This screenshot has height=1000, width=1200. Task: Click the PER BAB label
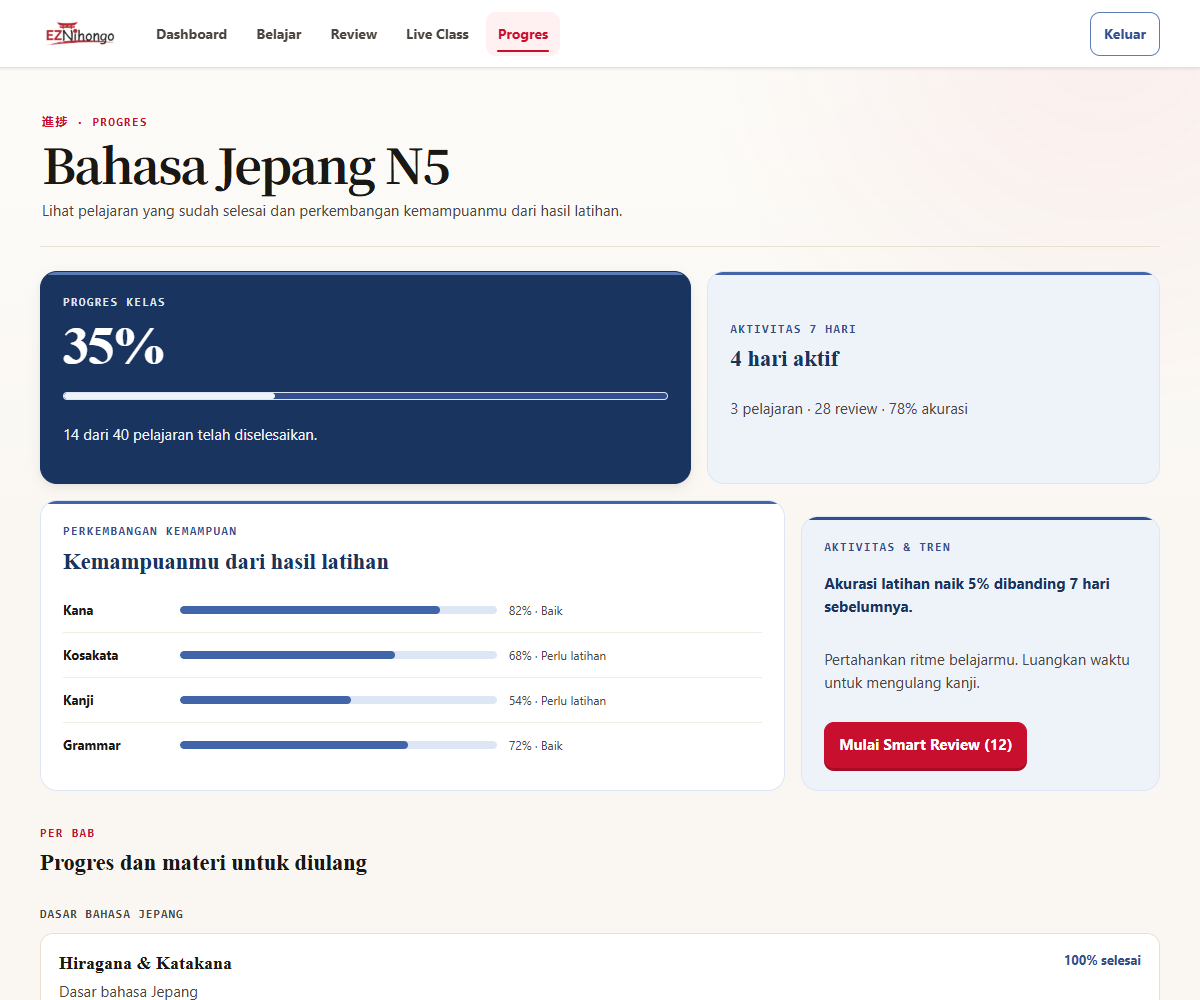[68, 833]
